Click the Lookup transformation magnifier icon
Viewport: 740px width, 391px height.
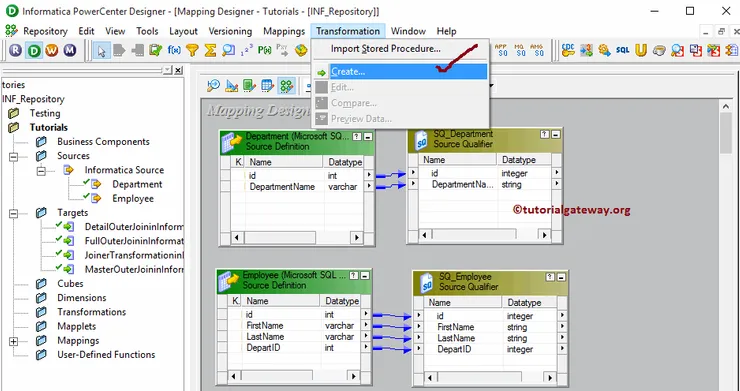coord(228,50)
